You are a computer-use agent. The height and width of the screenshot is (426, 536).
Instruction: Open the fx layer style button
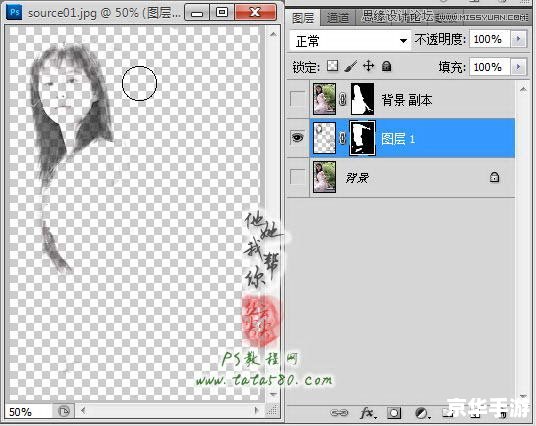click(368, 413)
